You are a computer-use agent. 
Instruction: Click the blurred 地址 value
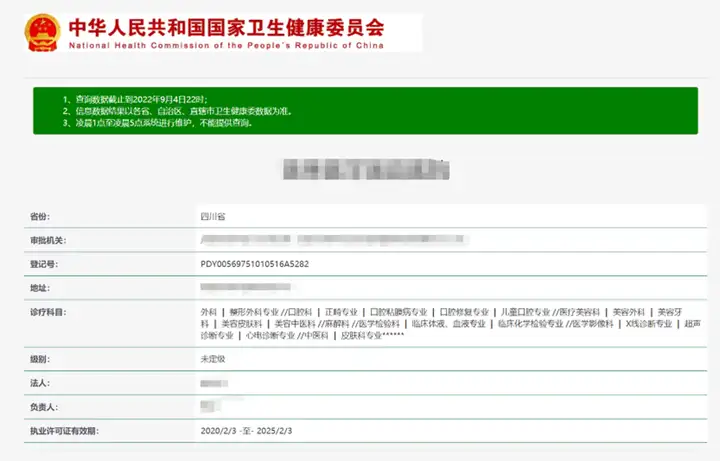pos(246,287)
